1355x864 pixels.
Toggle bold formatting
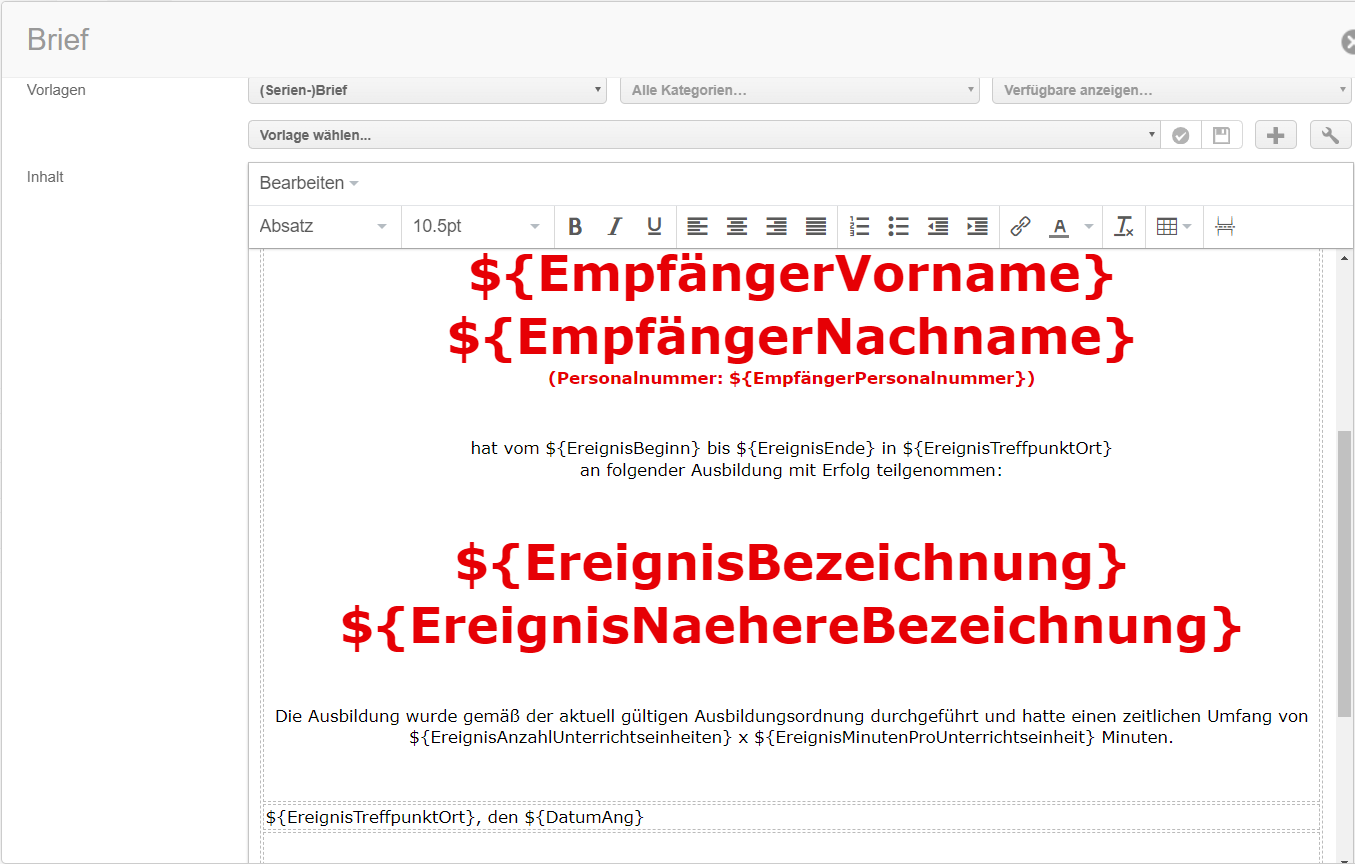(575, 227)
